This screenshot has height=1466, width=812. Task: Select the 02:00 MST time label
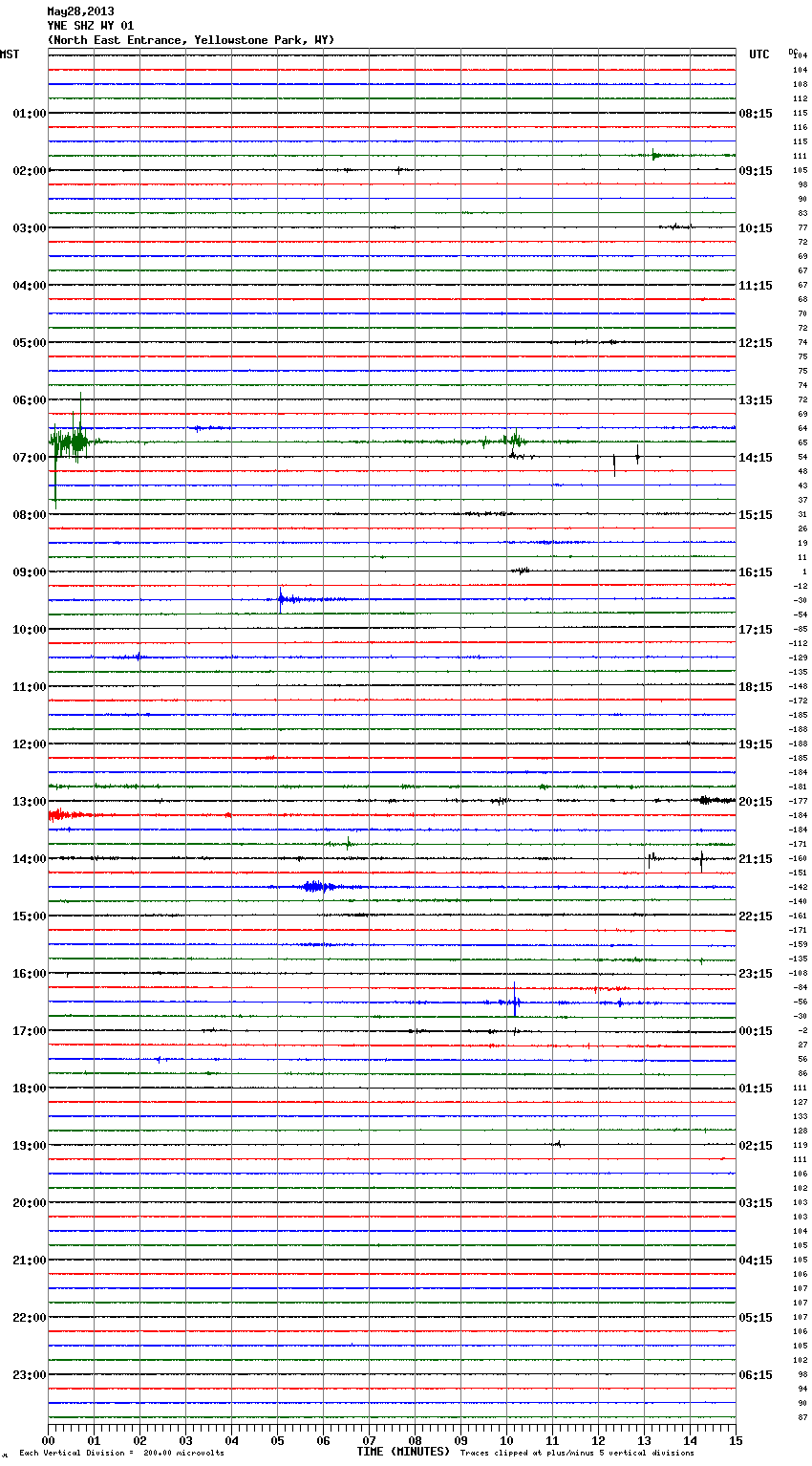(29, 171)
